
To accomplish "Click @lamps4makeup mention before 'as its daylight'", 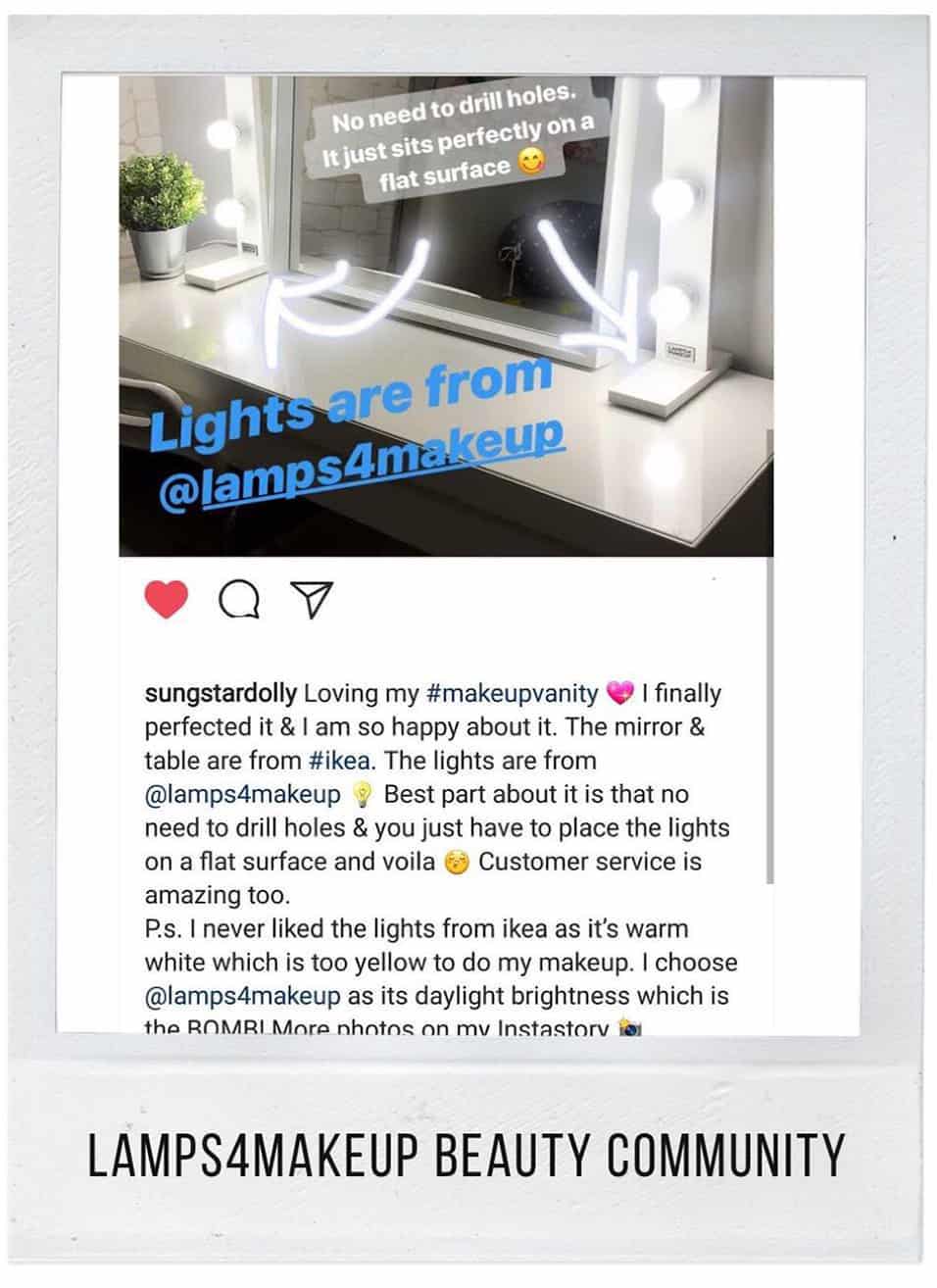I will coord(243,995).
